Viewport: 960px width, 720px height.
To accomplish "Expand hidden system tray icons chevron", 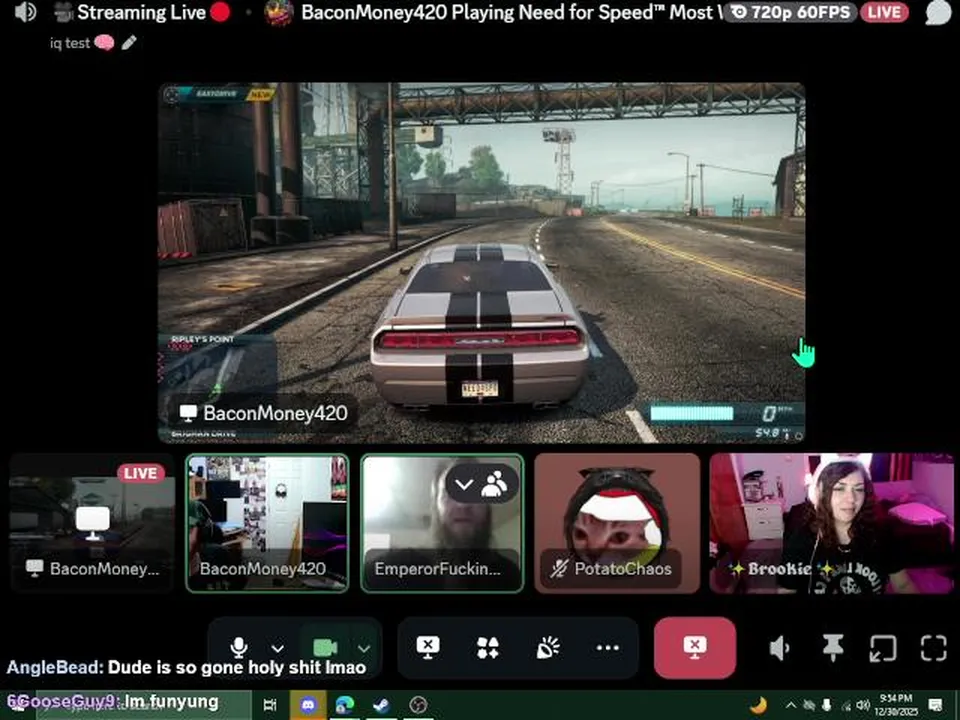I will click(x=791, y=705).
